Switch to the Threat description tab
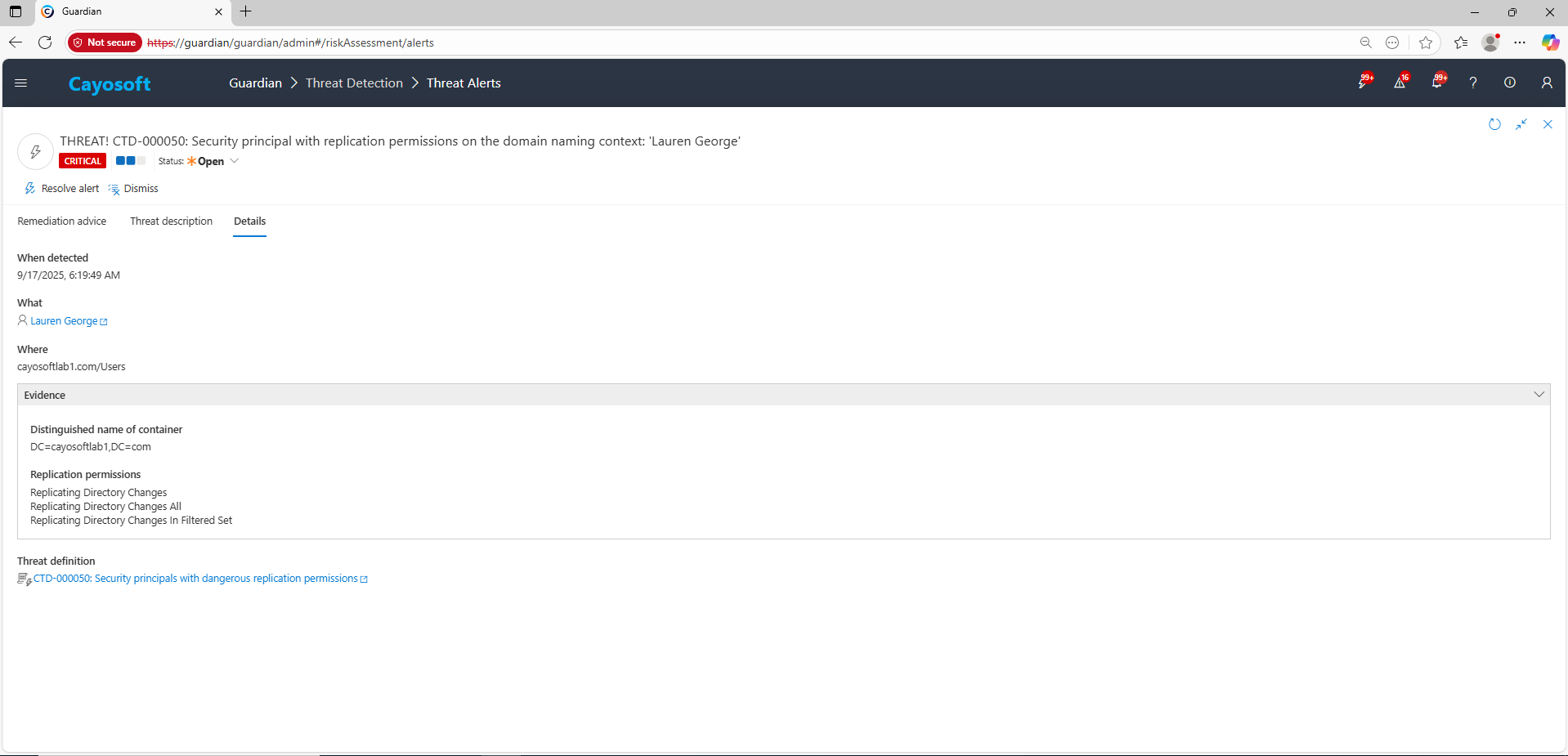 171,221
